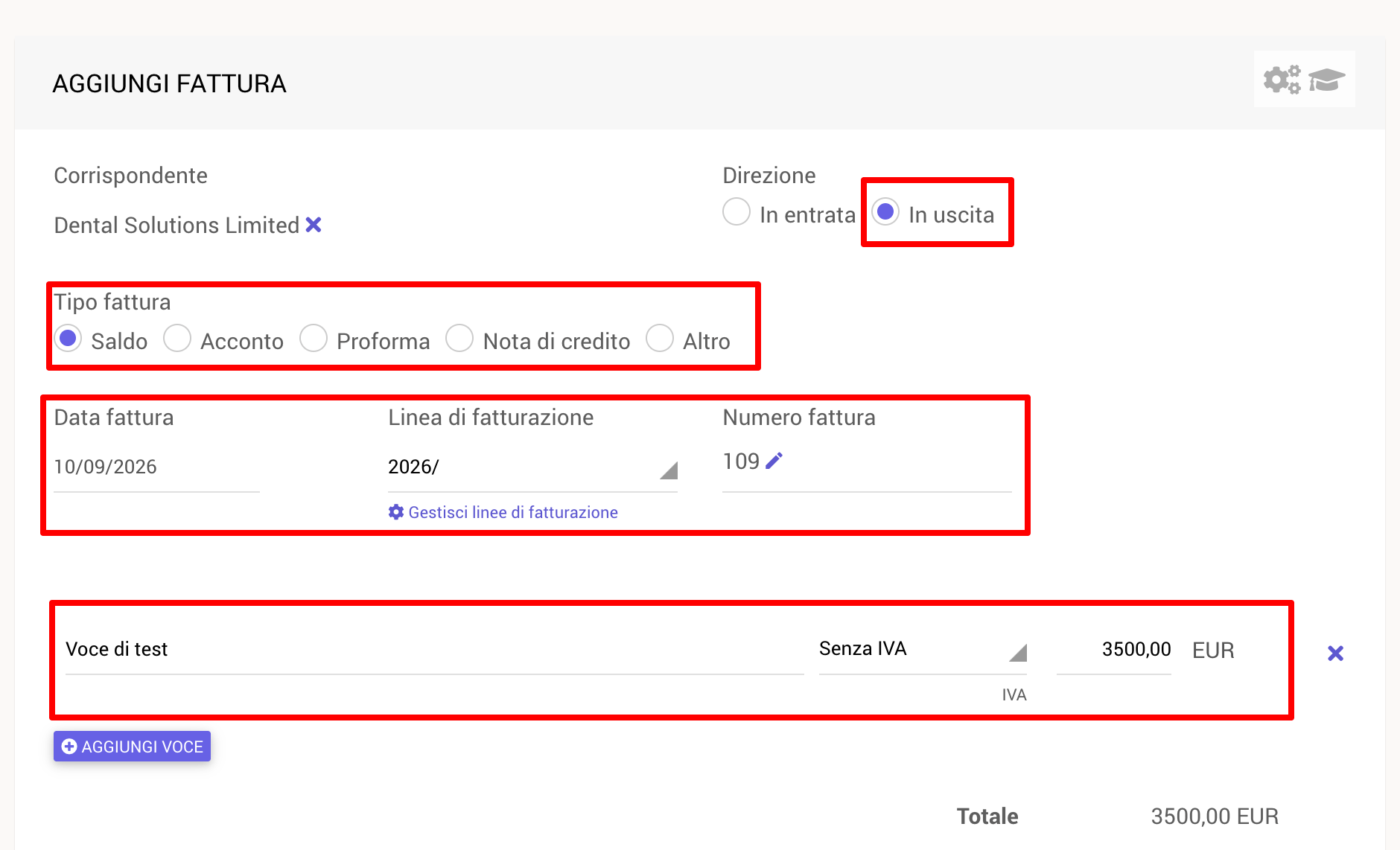Open the graduation cap tutorial icon
Viewport: 1400px width, 850px height.
[1327, 79]
